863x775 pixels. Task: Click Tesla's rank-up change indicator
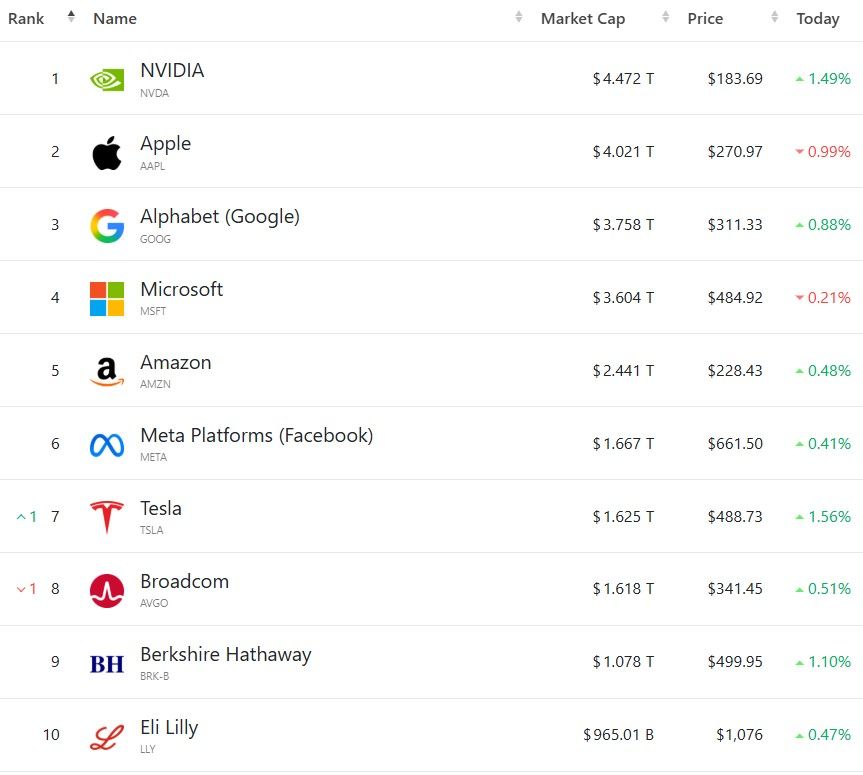(27, 517)
